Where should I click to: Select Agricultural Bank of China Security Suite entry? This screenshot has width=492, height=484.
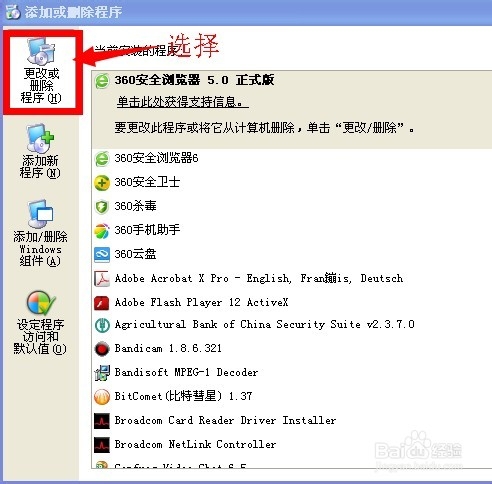(x=292, y=325)
